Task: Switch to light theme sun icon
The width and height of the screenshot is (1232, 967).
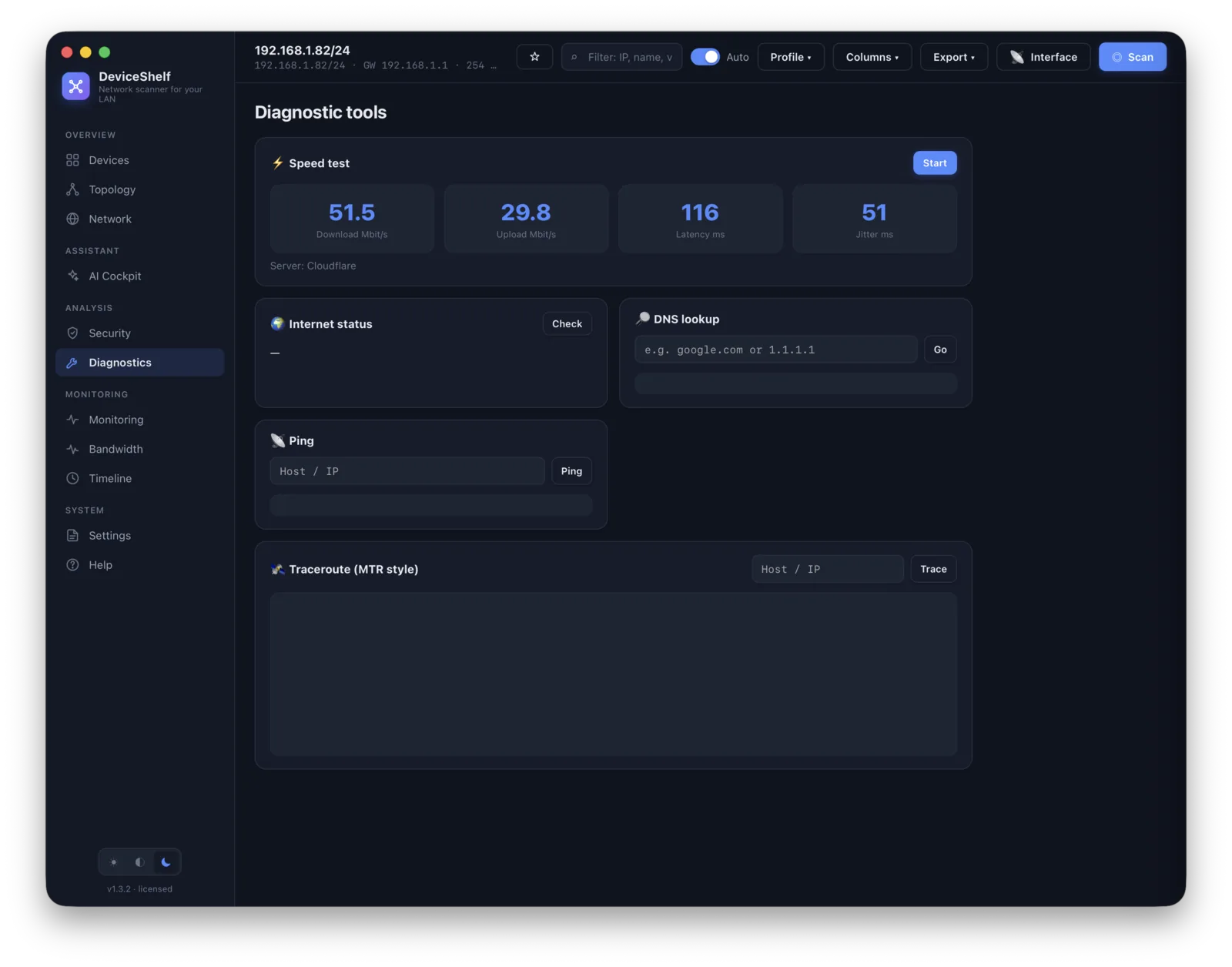Action: click(x=114, y=862)
